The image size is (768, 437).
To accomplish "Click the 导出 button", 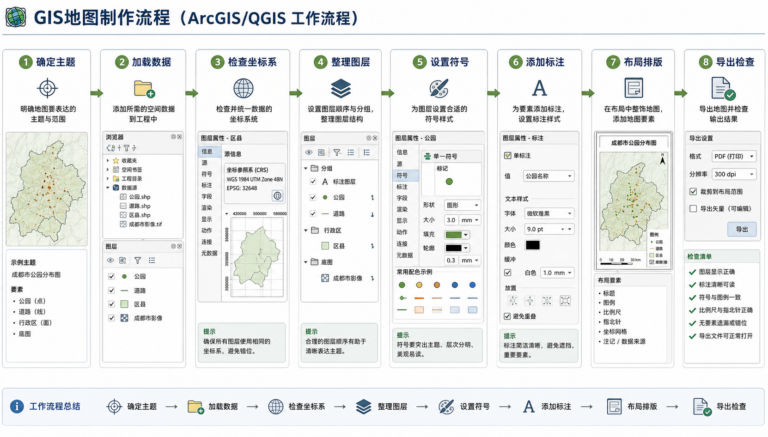I will coord(742,229).
